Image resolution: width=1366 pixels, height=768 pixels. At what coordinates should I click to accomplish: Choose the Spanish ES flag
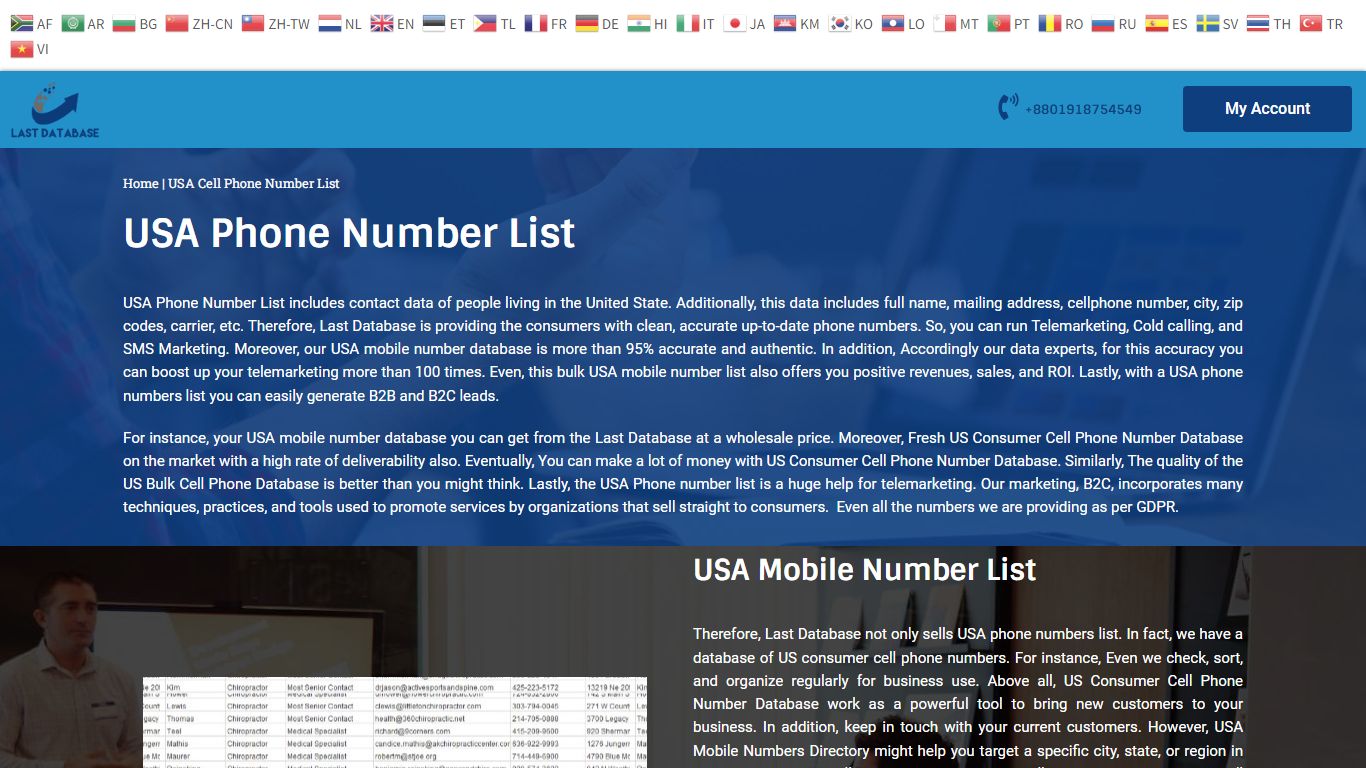pyautogui.click(x=1166, y=24)
